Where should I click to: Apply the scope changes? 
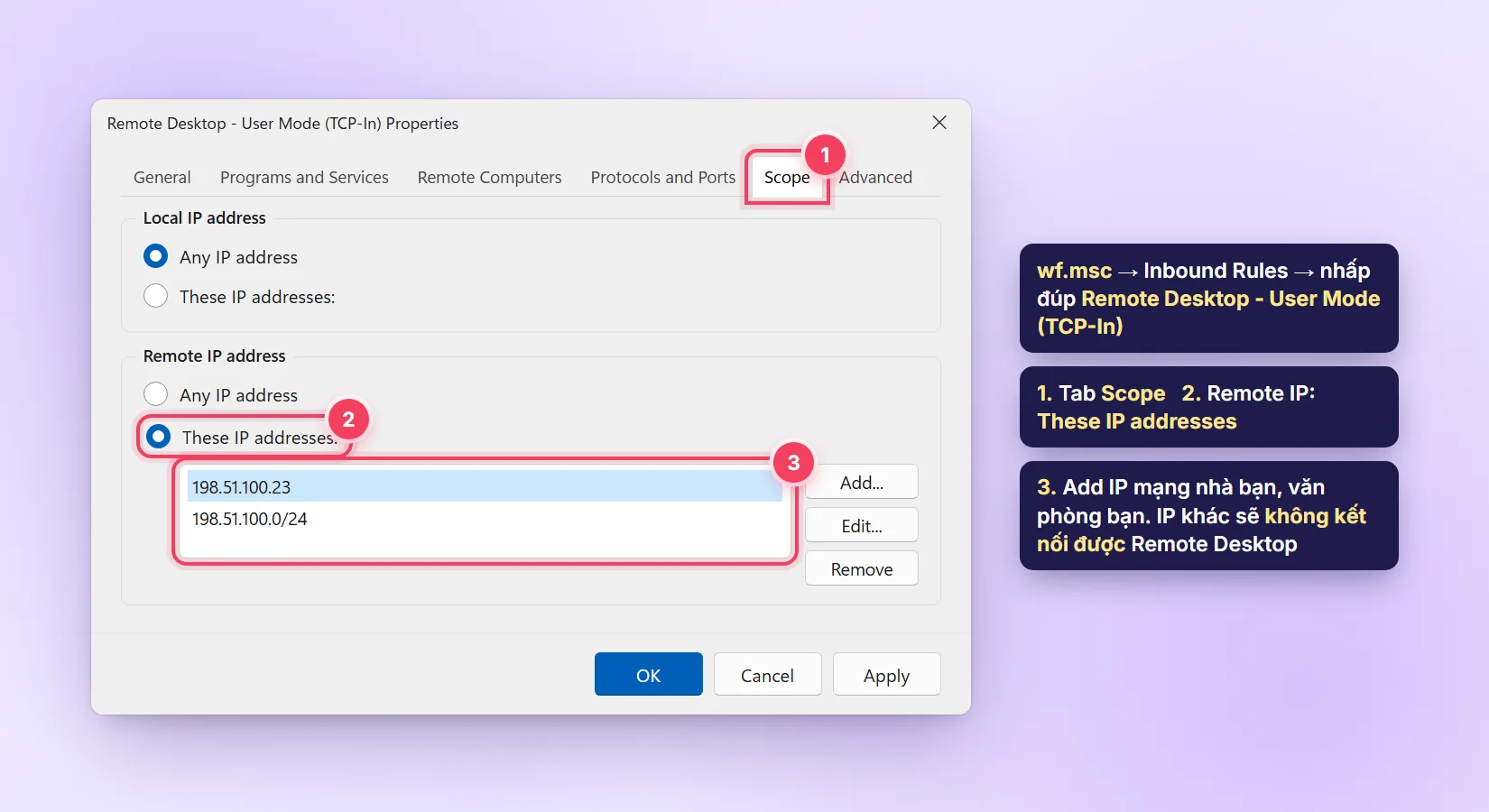tap(887, 674)
